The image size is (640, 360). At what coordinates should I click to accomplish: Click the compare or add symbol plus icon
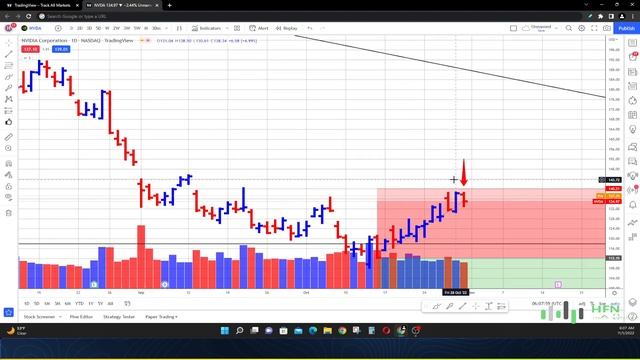[58, 28]
